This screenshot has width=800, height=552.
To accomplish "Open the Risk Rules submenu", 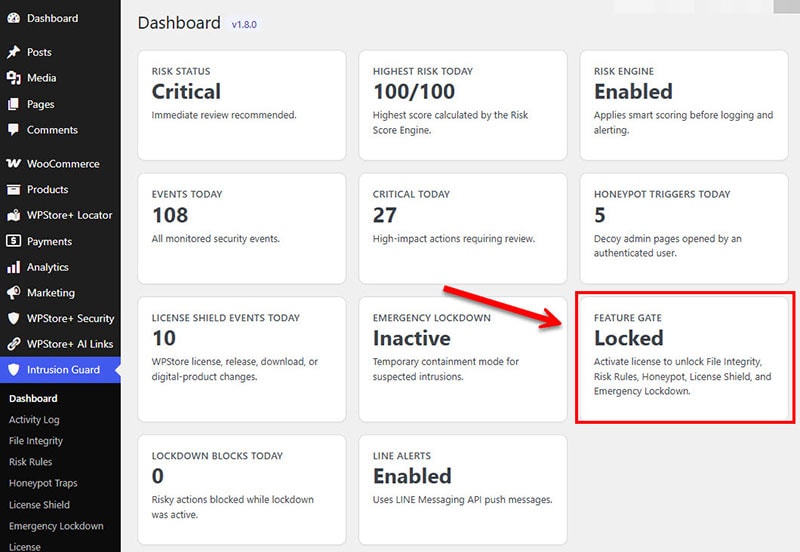I will click(x=31, y=462).
